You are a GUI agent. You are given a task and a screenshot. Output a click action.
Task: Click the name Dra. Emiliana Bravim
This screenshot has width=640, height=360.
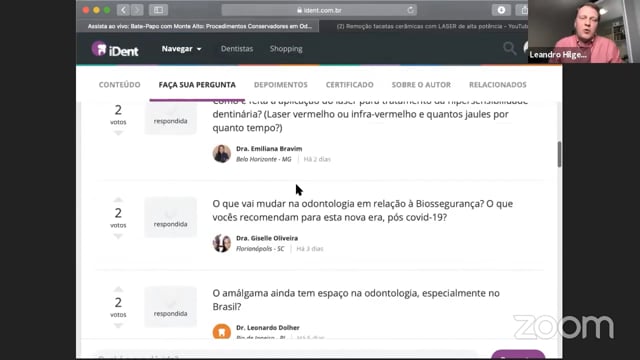(269, 149)
